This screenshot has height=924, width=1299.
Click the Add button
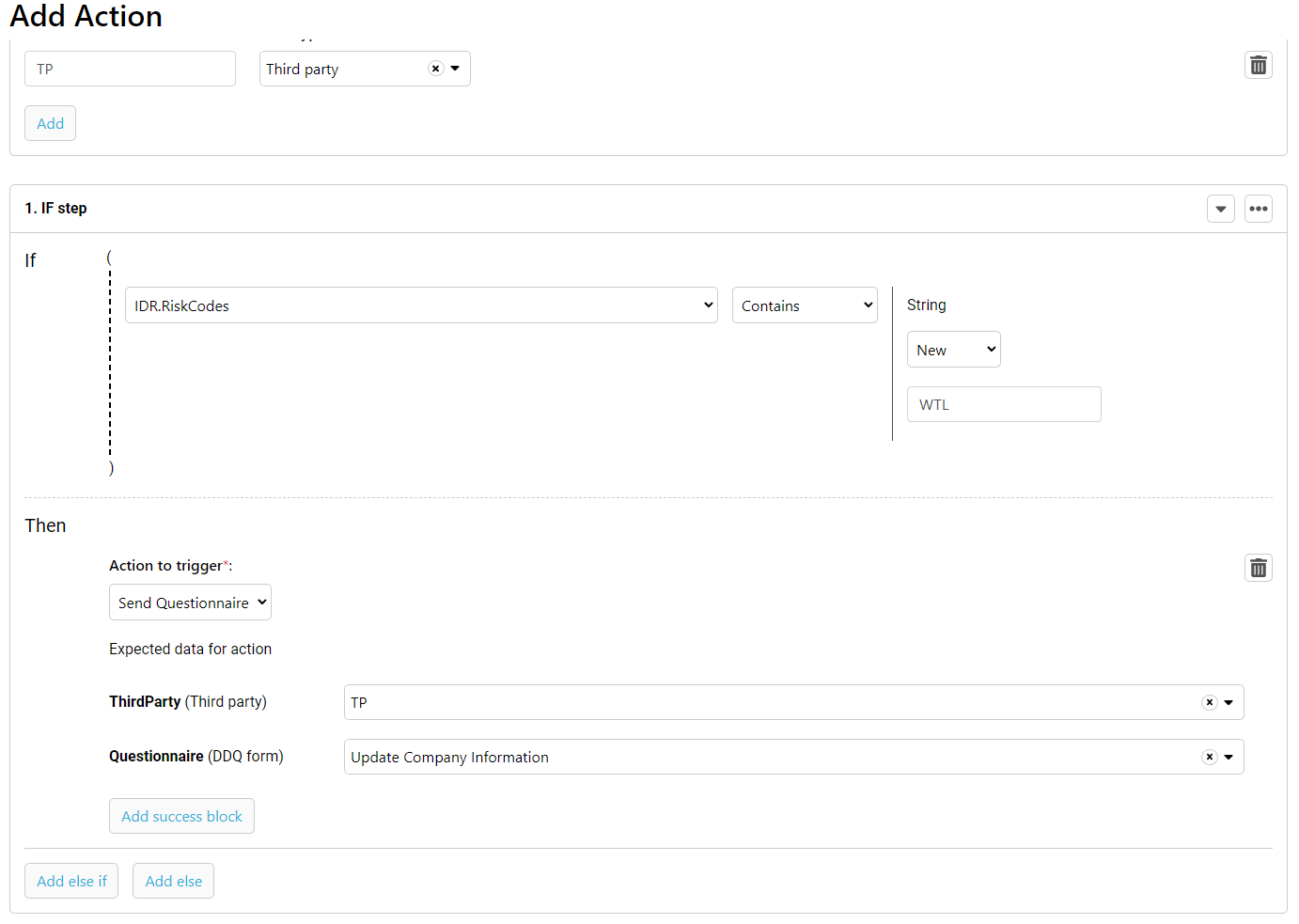(50, 122)
